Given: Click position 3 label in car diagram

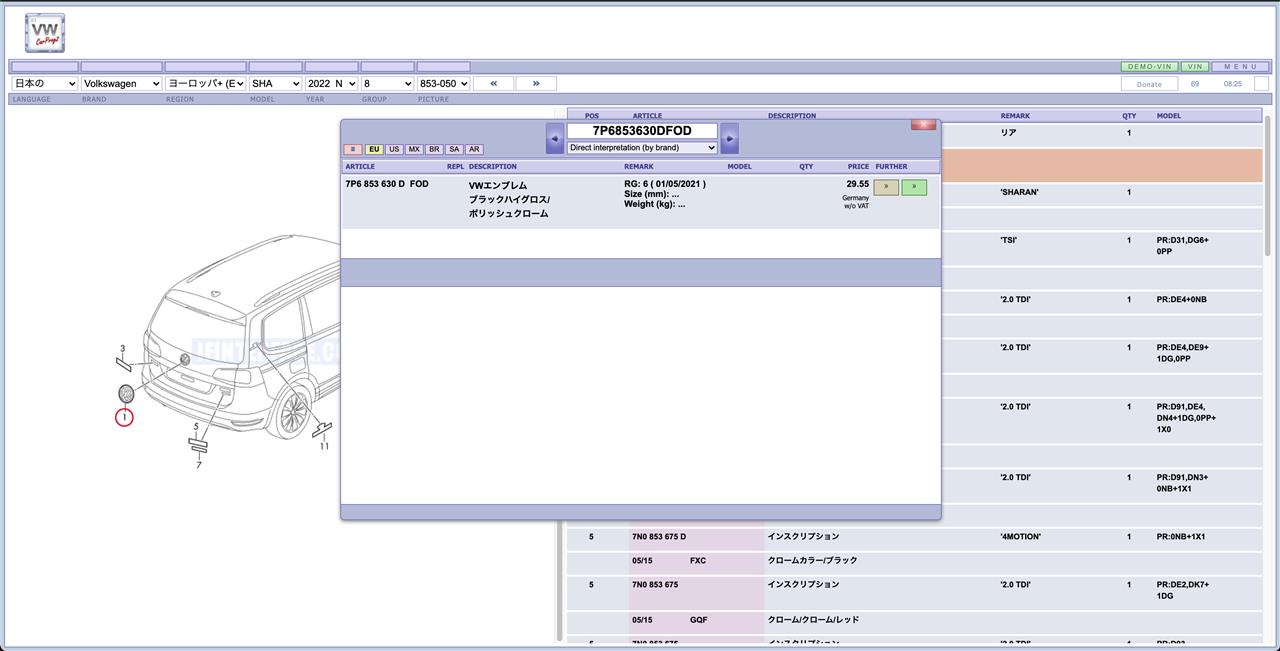Looking at the screenshot, I should [x=123, y=349].
